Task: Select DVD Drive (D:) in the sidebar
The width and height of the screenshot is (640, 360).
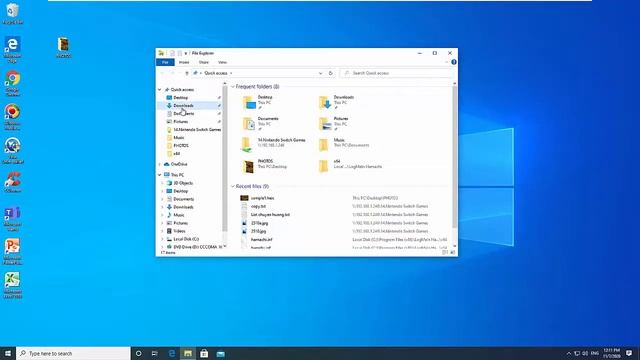Action: pos(198,247)
